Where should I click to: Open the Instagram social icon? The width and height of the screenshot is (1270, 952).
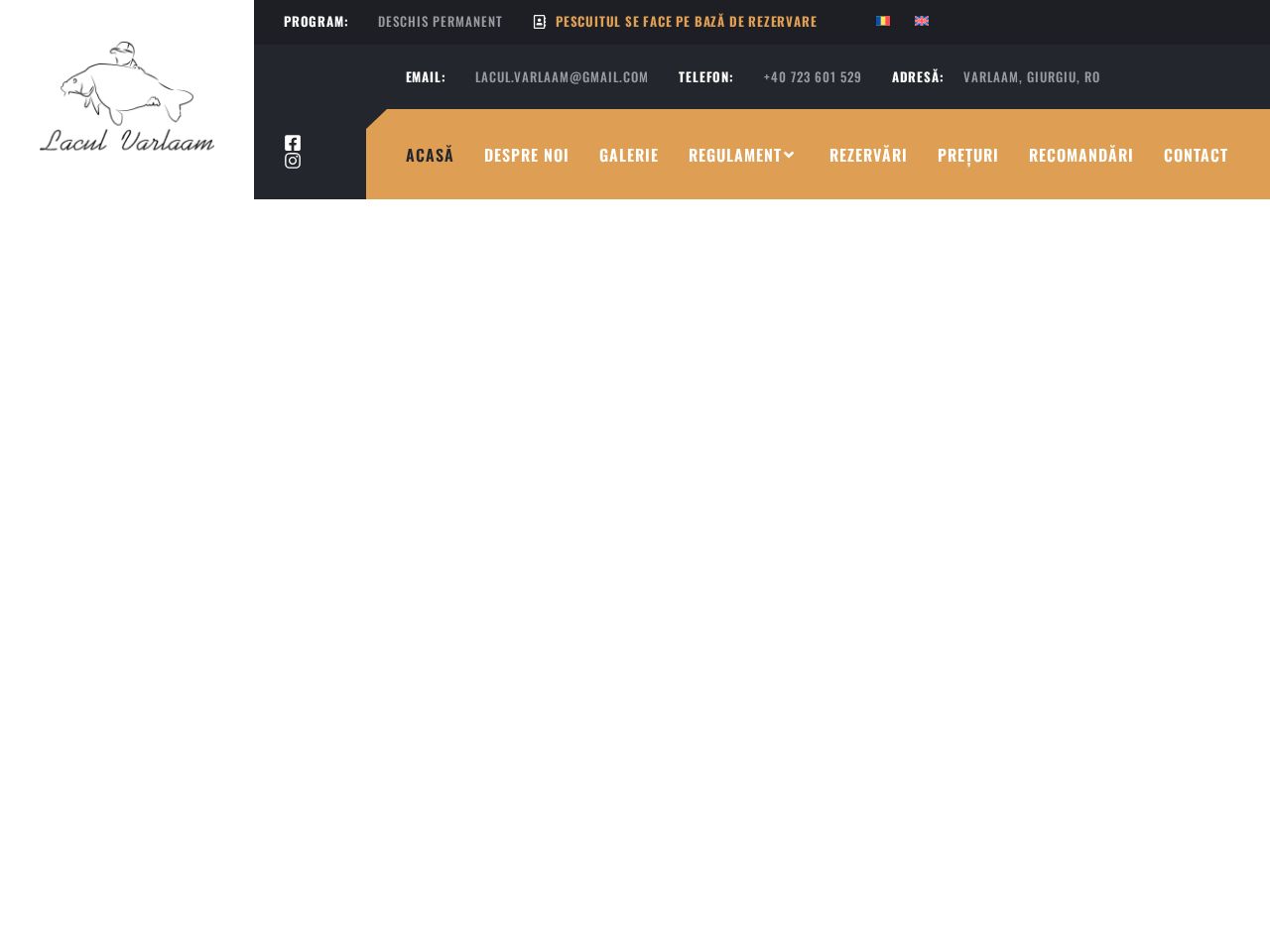pos(293,161)
